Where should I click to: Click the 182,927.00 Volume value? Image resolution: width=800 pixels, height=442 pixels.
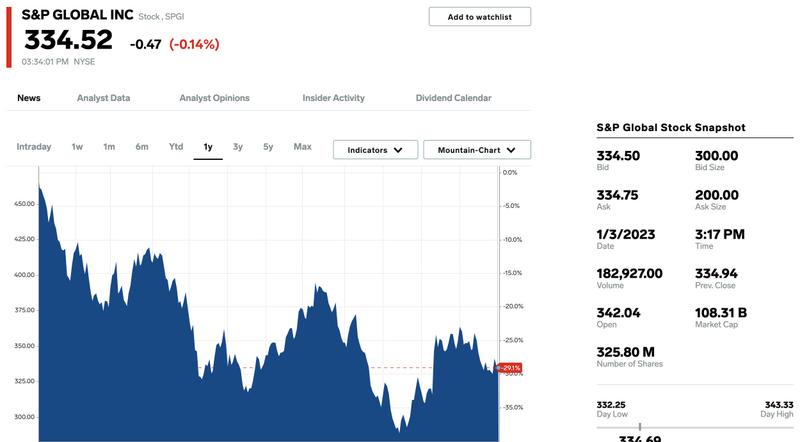click(x=629, y=274)
